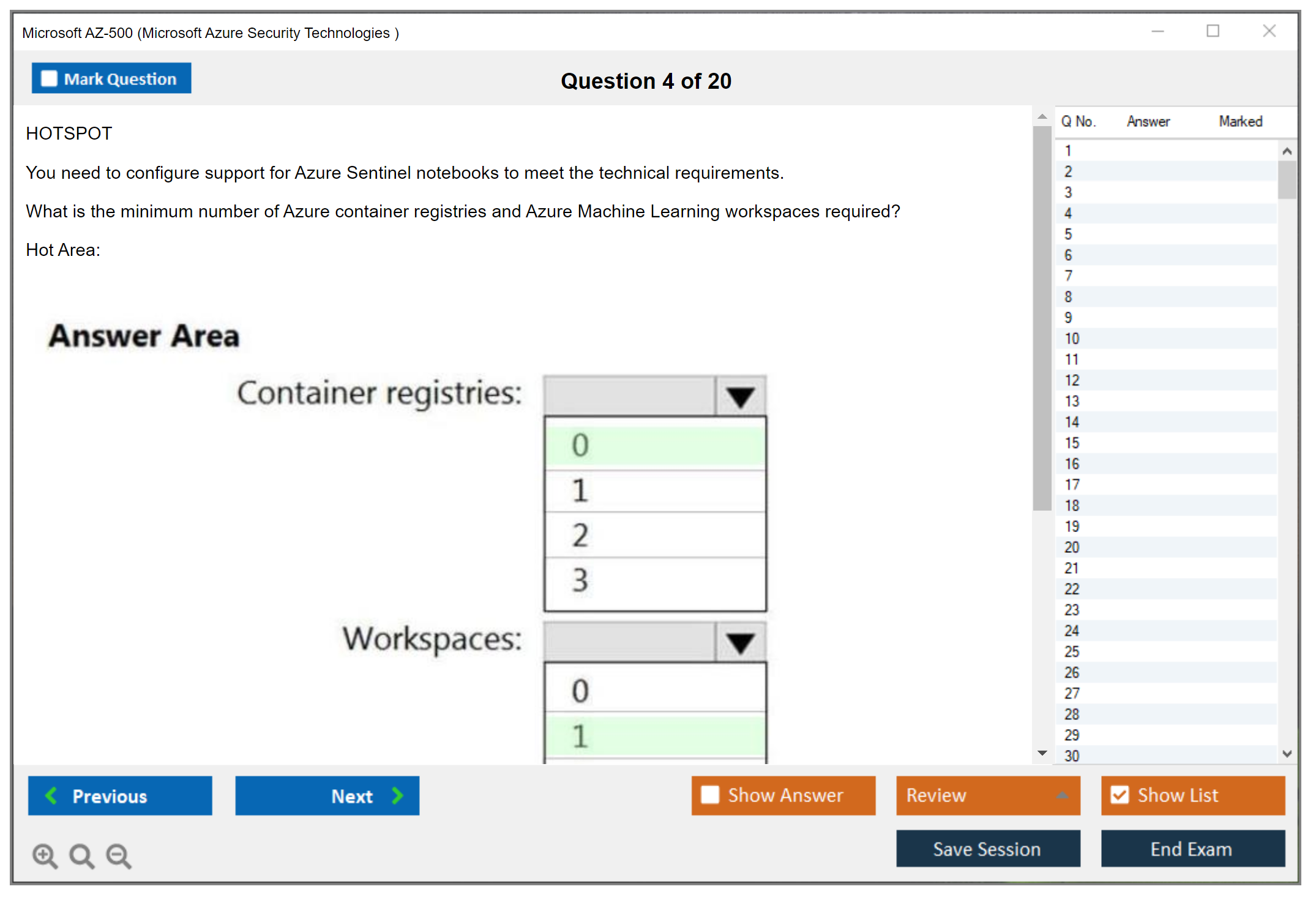Toggle the Mark Question checkbox
This screenshot has height=900, width=1316.
[x=49, y=78]
